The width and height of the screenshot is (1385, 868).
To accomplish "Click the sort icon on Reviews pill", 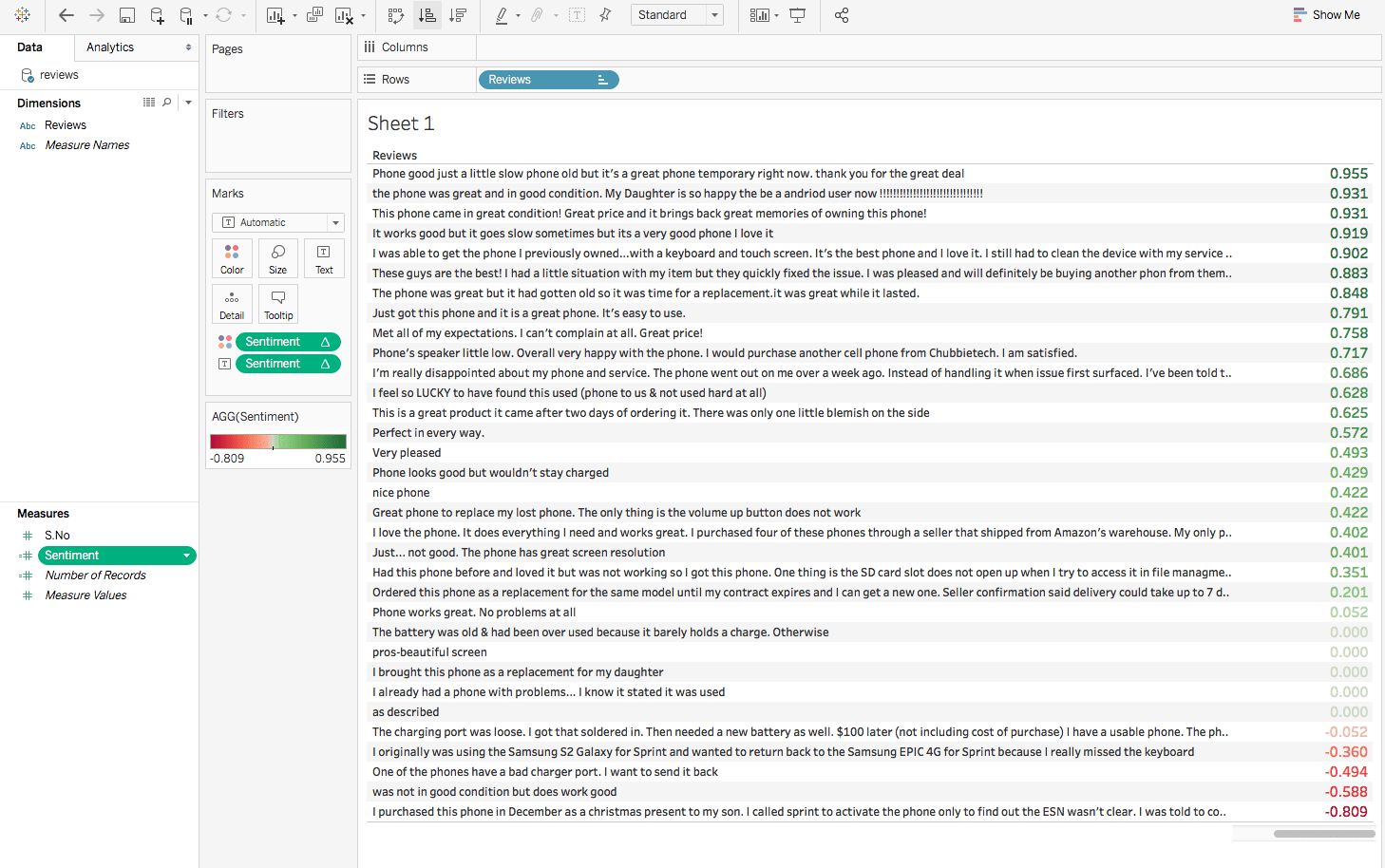I will coord(602,80).
